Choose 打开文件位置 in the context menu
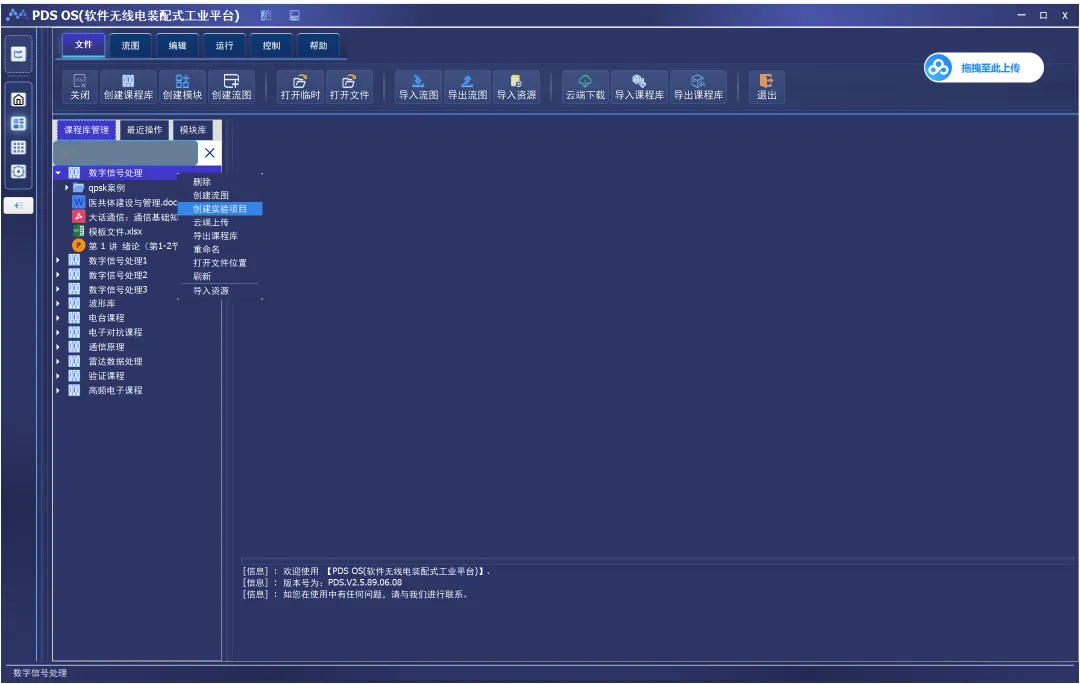 [220, 262]
